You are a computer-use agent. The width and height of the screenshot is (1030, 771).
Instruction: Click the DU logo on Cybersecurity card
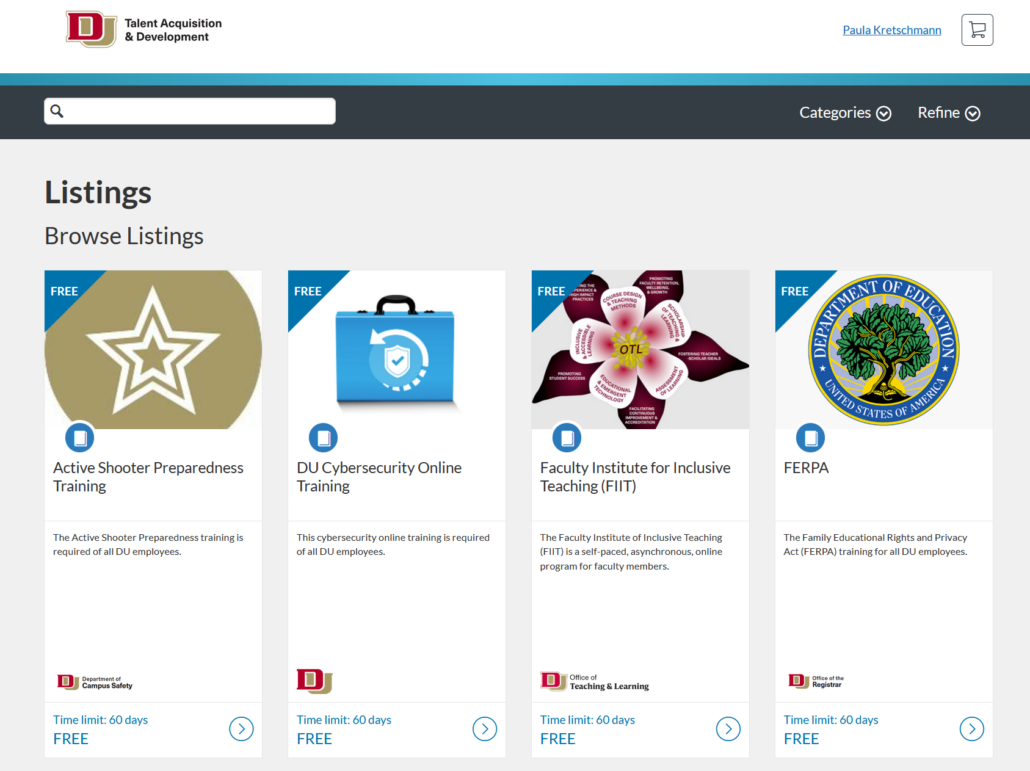coord(314,680)
